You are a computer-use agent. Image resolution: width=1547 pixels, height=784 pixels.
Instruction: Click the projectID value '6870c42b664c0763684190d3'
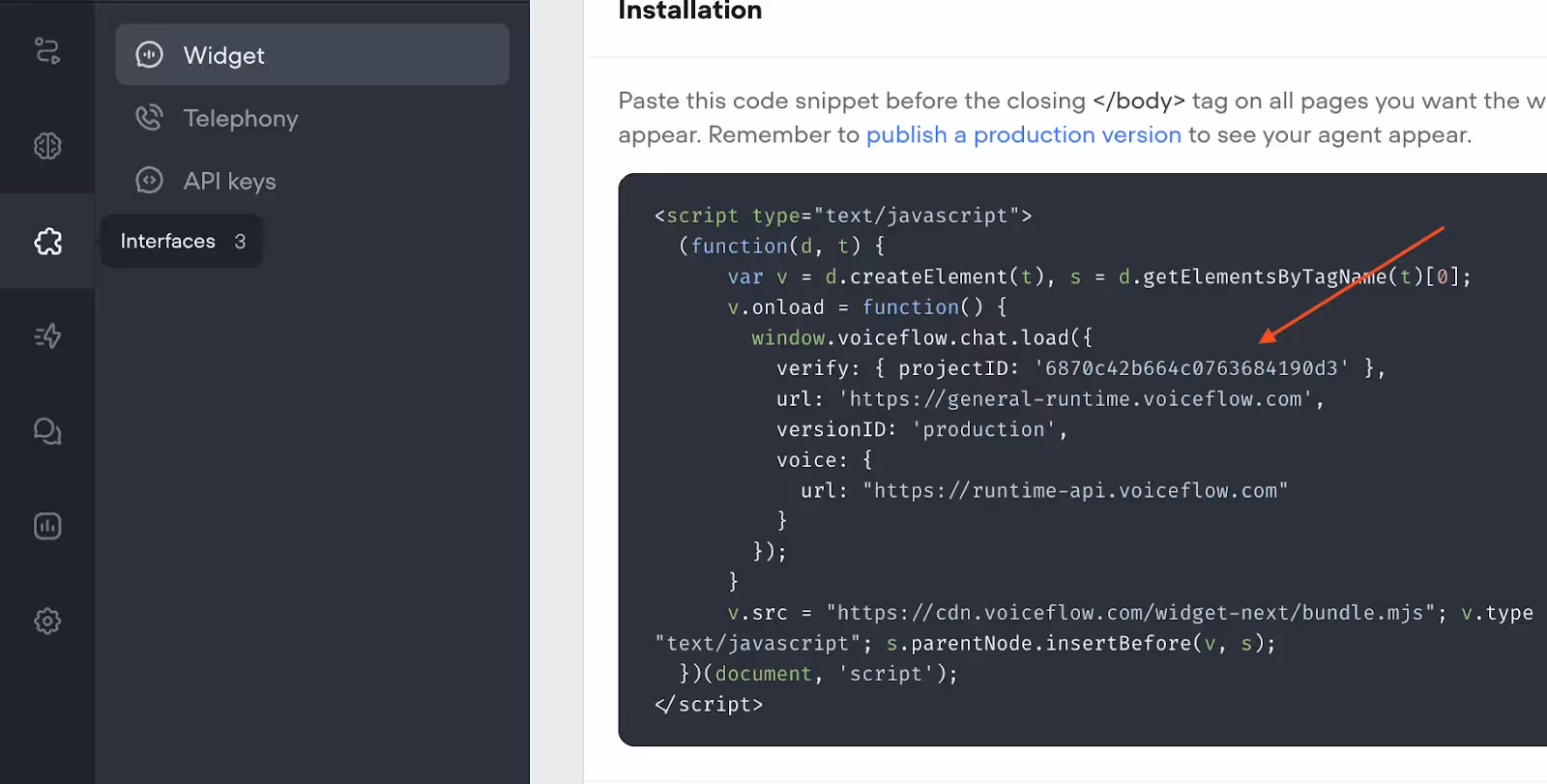(x=1190, y=368)
